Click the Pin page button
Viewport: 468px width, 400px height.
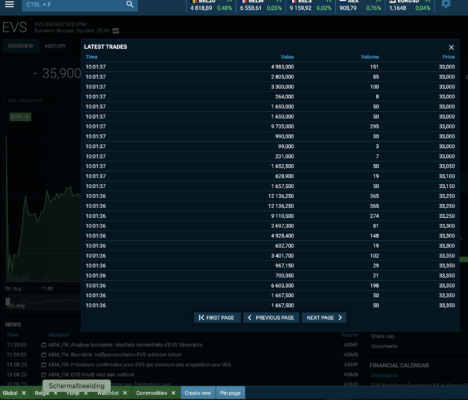tap(230, 393)
